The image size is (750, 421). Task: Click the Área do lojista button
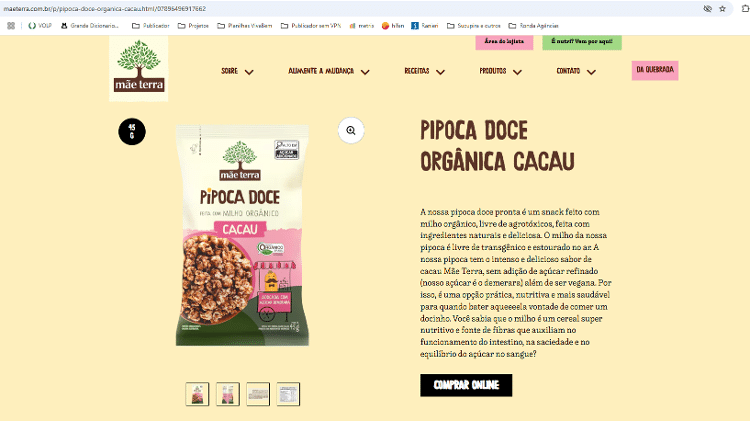click(x=504, y=42)
